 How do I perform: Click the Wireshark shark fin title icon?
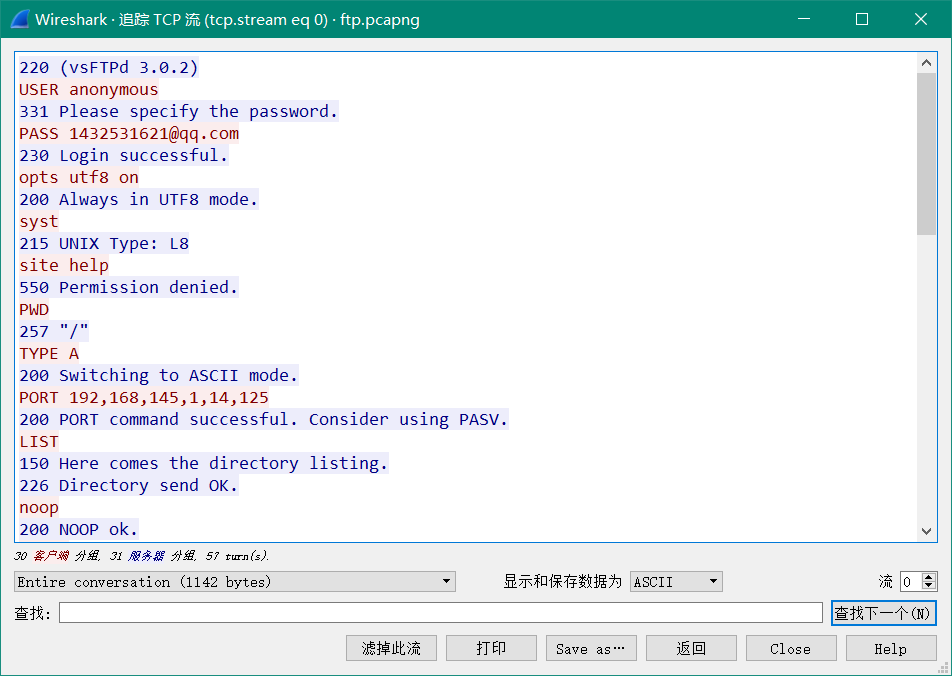point(20,19)
